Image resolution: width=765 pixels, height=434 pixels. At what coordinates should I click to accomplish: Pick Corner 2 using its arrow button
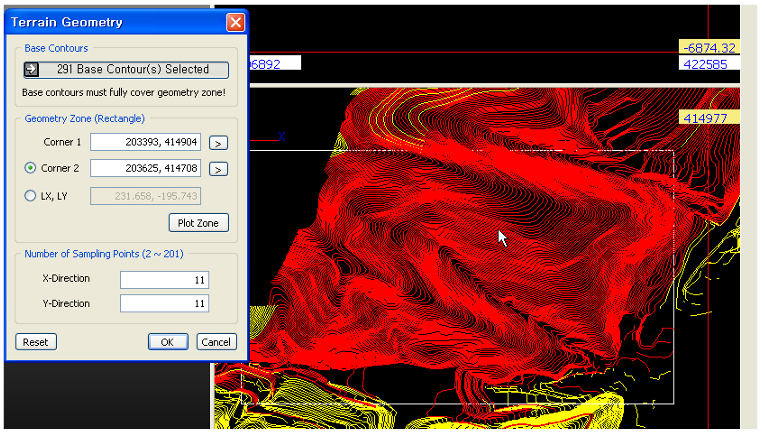click(219, 169)
